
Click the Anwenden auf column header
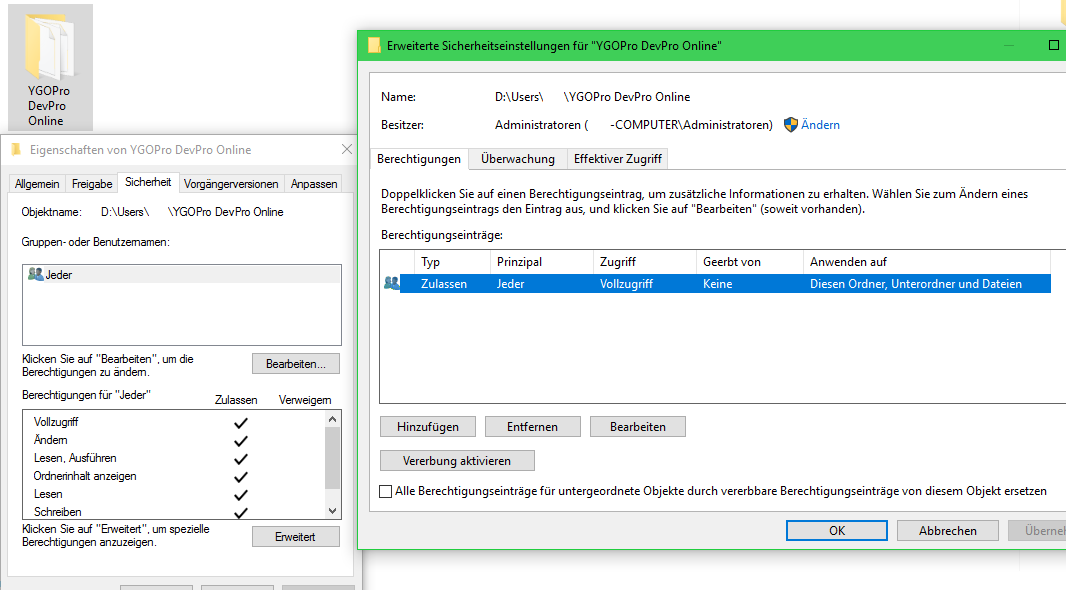927,262
